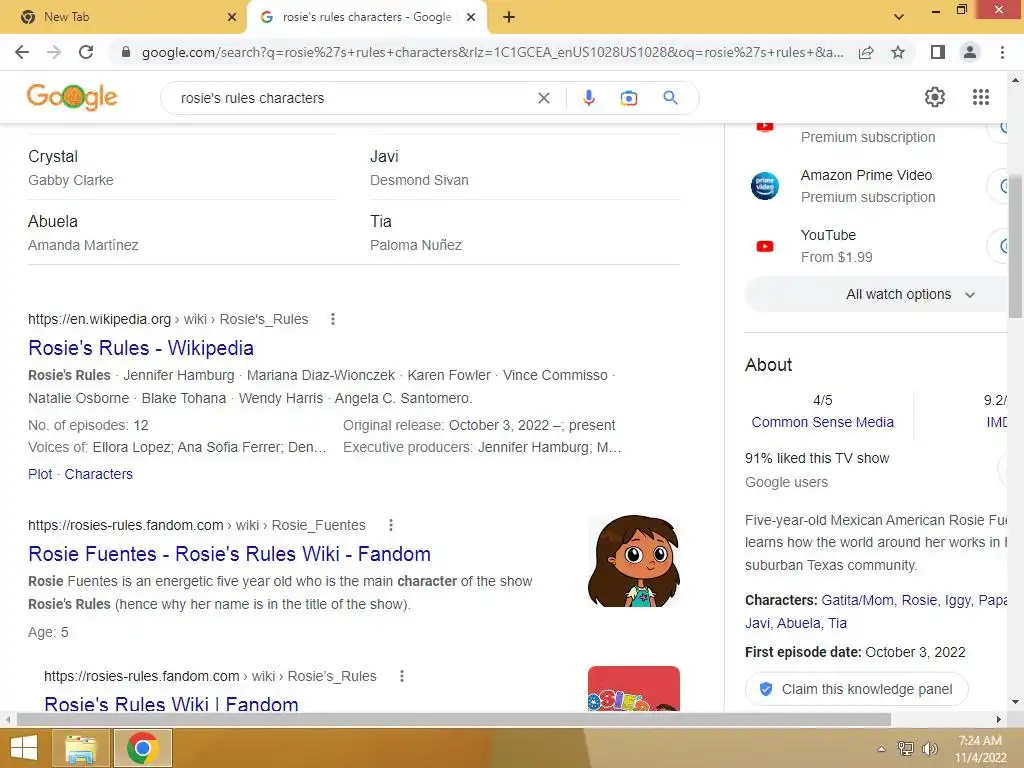The height and width of the screenshot is (768, 1024).
Task: Open options for Rosie Fuentes result
Action: (391, 525)
